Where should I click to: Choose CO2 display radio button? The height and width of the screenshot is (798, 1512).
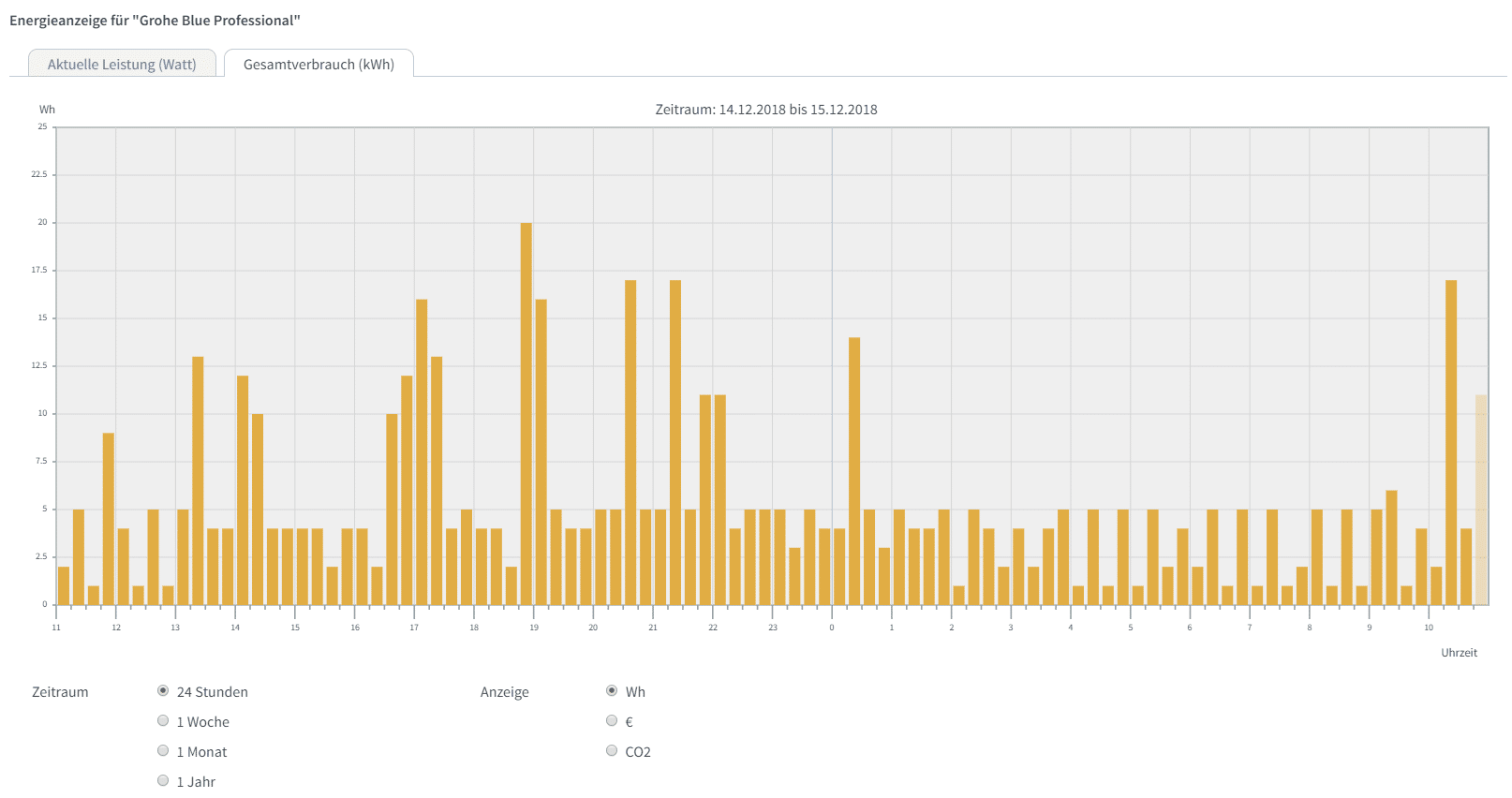pos(612,751)
